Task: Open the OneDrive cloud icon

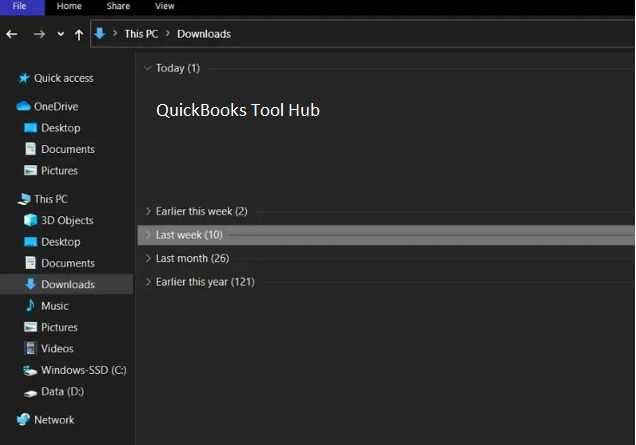Action: tap(23, 106)
